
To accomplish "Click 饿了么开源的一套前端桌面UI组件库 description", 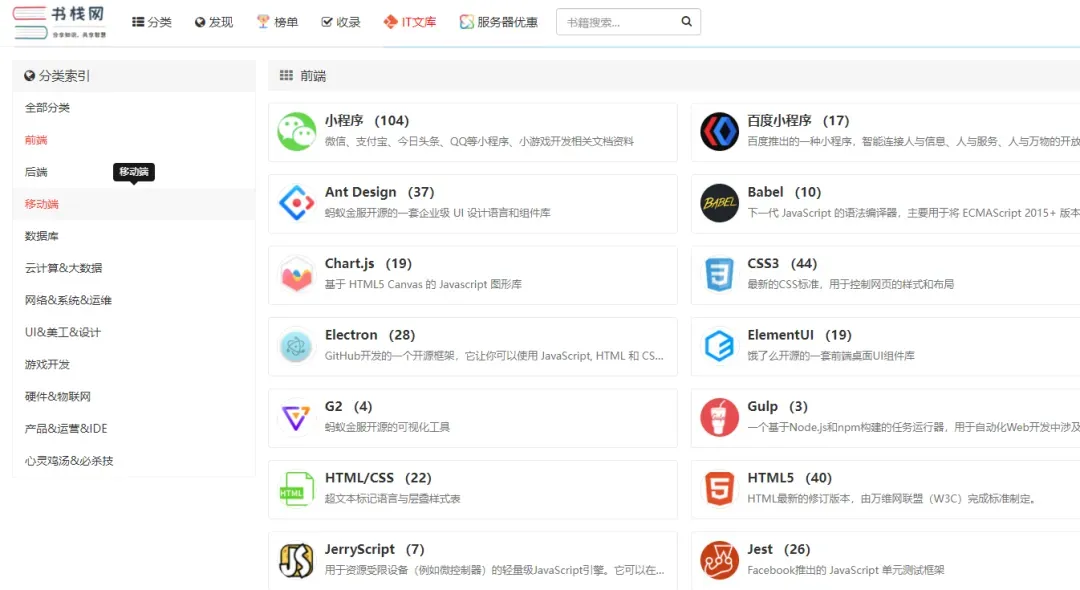I will [x=831, y=355].
